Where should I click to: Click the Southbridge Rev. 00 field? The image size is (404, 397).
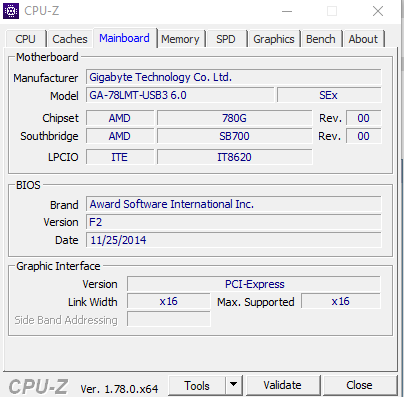tap(364, 136)
